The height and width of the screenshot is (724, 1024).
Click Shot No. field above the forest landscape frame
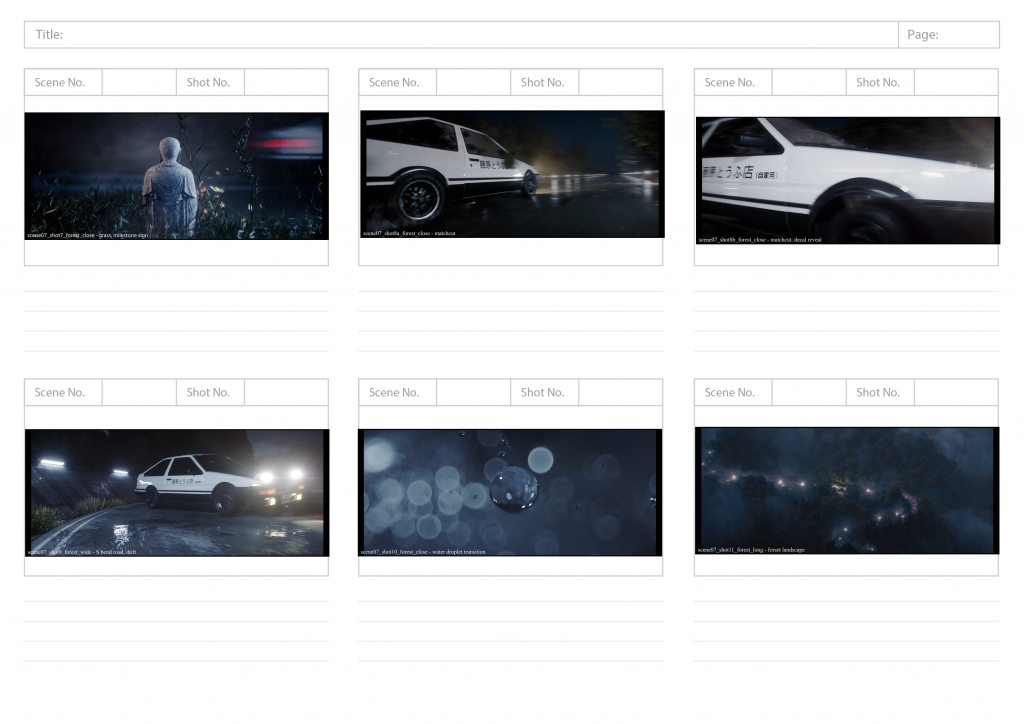pos(956,392)
